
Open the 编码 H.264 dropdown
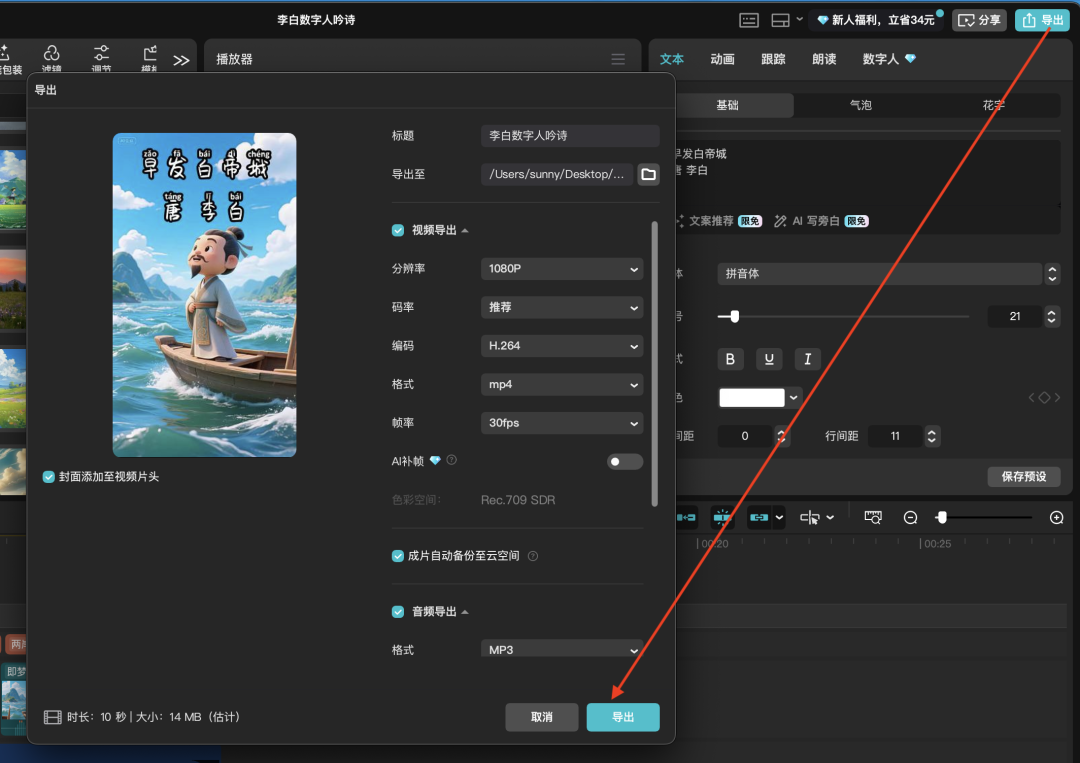coord(562,346)
